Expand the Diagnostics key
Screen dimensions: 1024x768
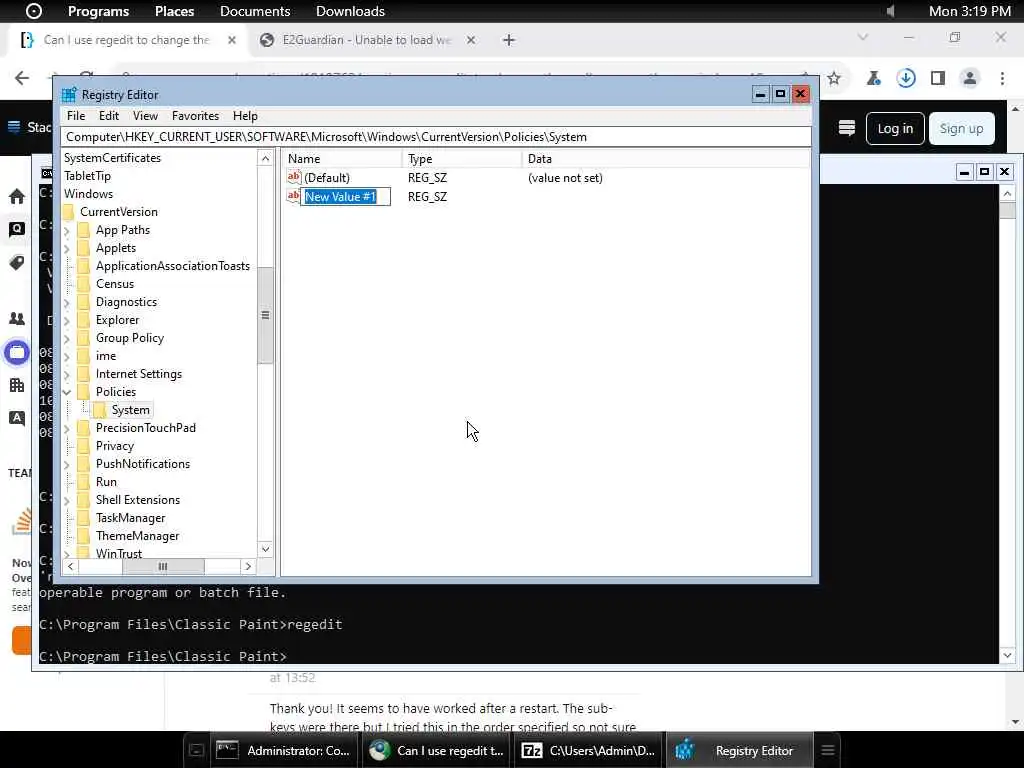pyautogui.click(x=67, y=302)
